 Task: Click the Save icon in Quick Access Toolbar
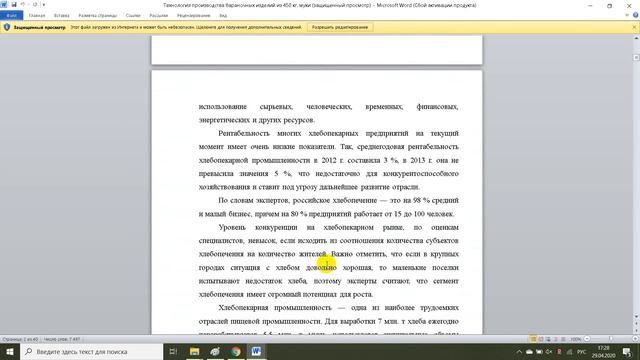(14, 4)
